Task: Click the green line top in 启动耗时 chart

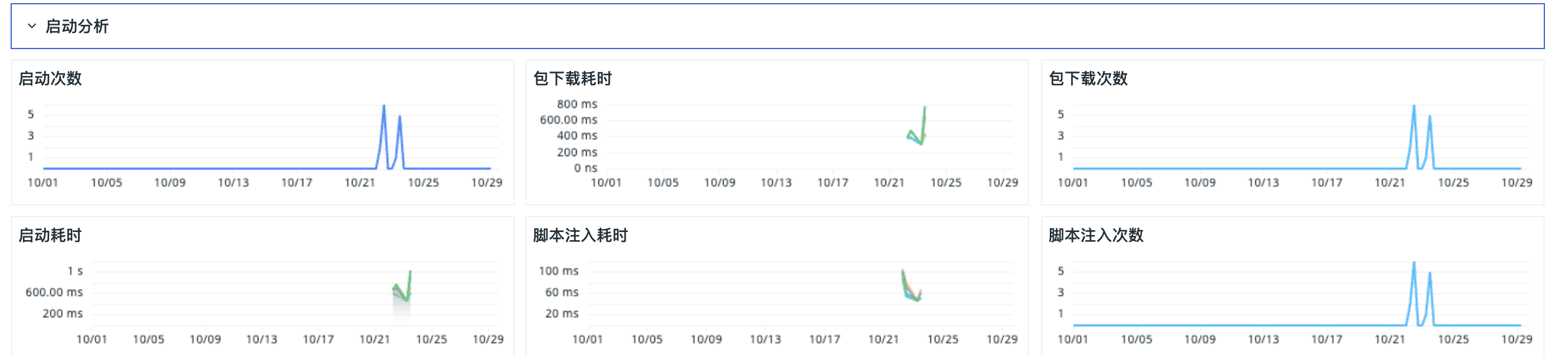Action: point(410,272)
